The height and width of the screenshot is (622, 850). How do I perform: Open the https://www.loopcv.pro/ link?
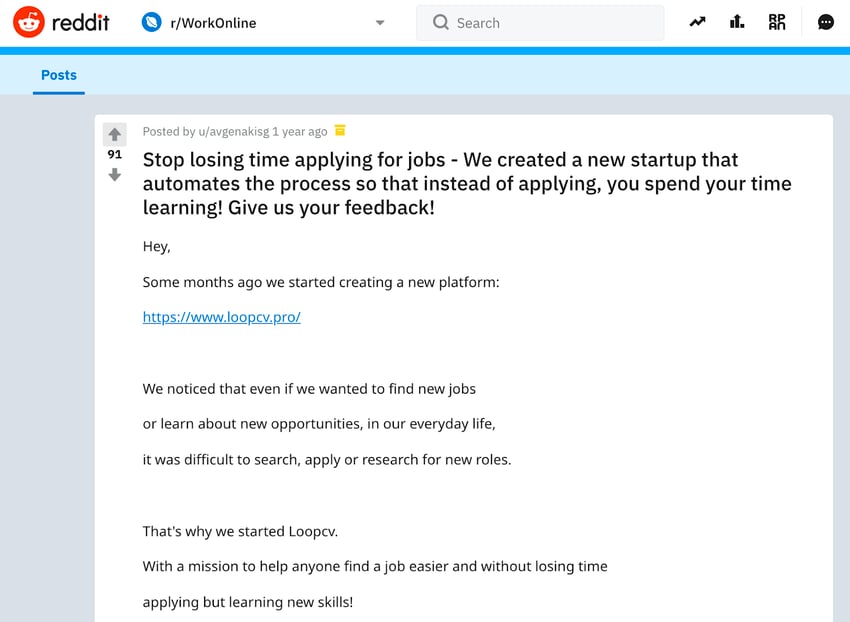click(x=222, y=317)
